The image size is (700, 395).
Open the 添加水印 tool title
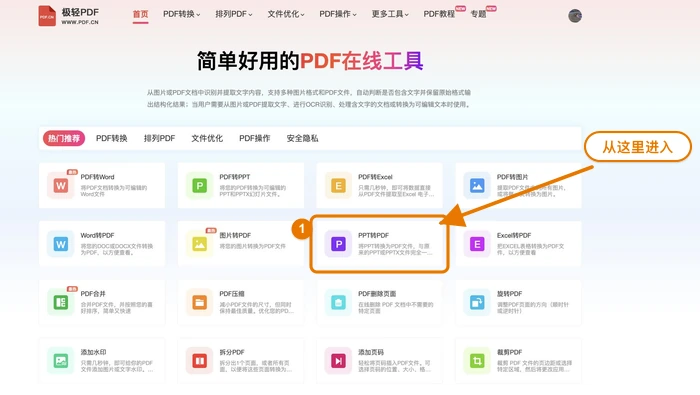(93, 352)
